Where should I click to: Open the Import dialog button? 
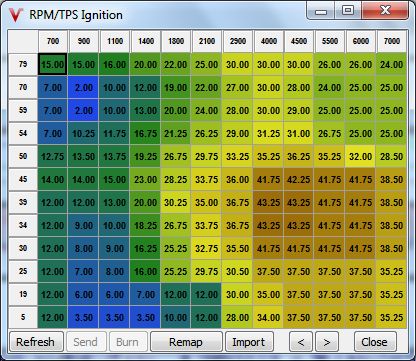249,342
